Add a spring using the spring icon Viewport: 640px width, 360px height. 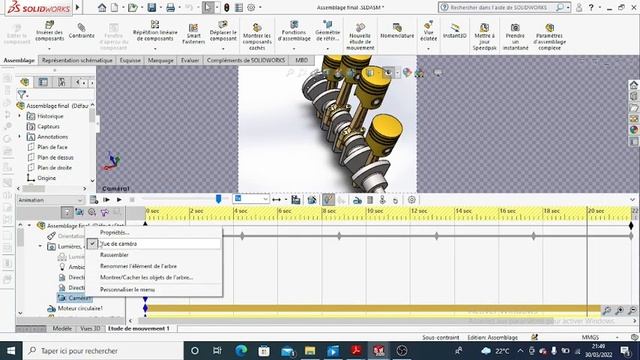tap(370, 200)
